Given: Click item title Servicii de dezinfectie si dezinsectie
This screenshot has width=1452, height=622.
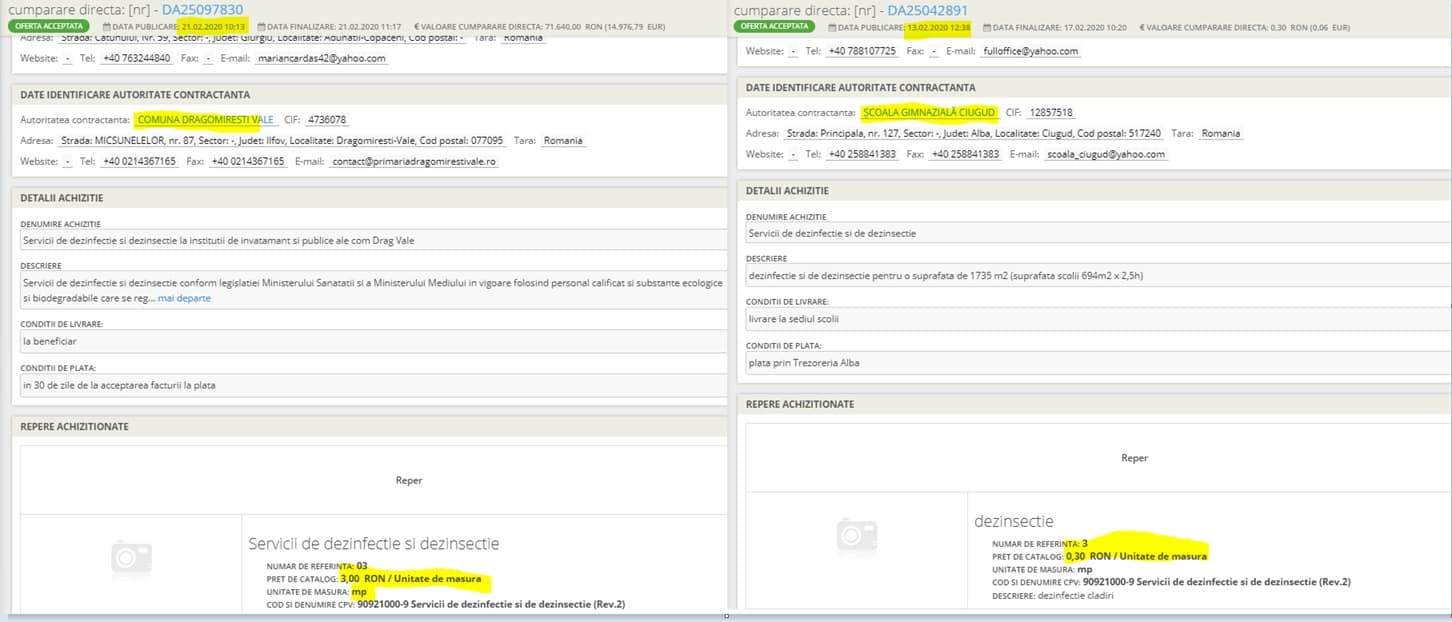Looking at the screenshot, I should [373, 544].
